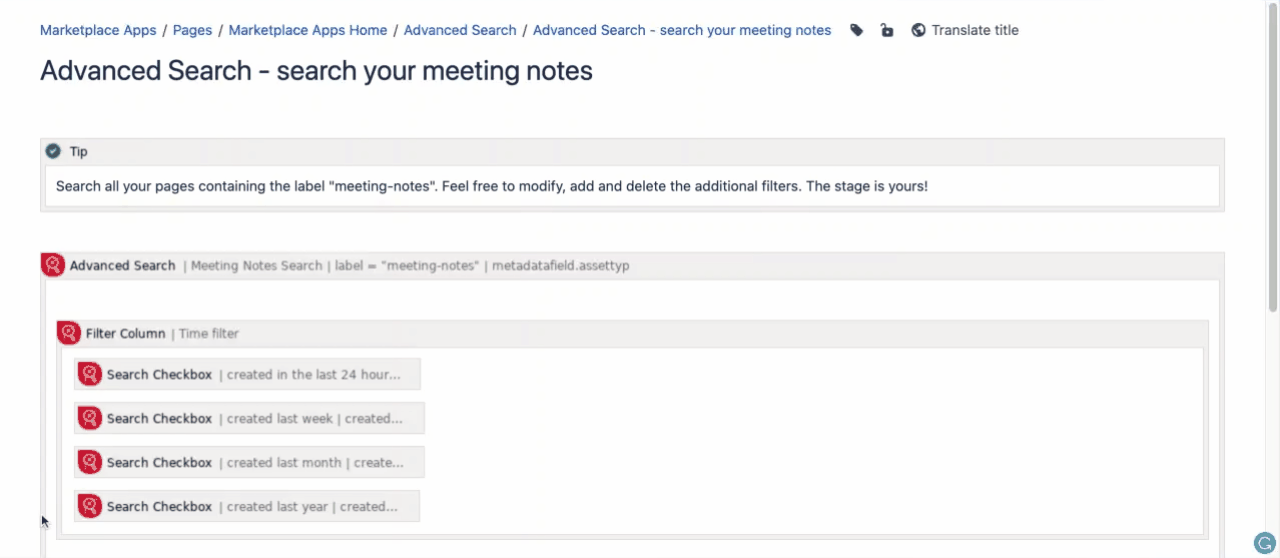Click inside the Tip panel text
The width and height of the screenshot is (1280, 558).
point(492,186)
